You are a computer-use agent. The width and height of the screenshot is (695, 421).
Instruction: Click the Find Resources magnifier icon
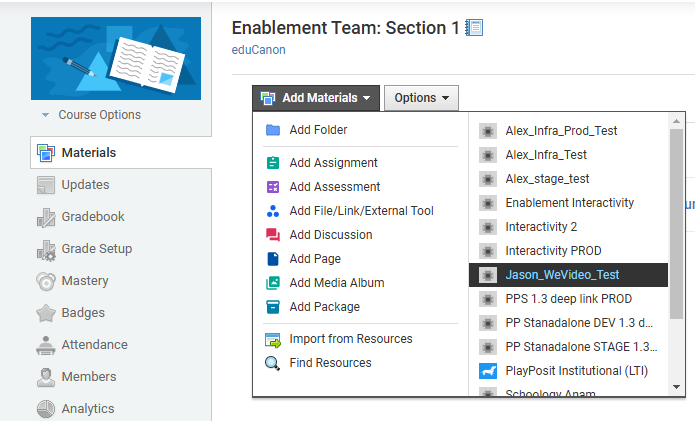(x=272, y=363)
